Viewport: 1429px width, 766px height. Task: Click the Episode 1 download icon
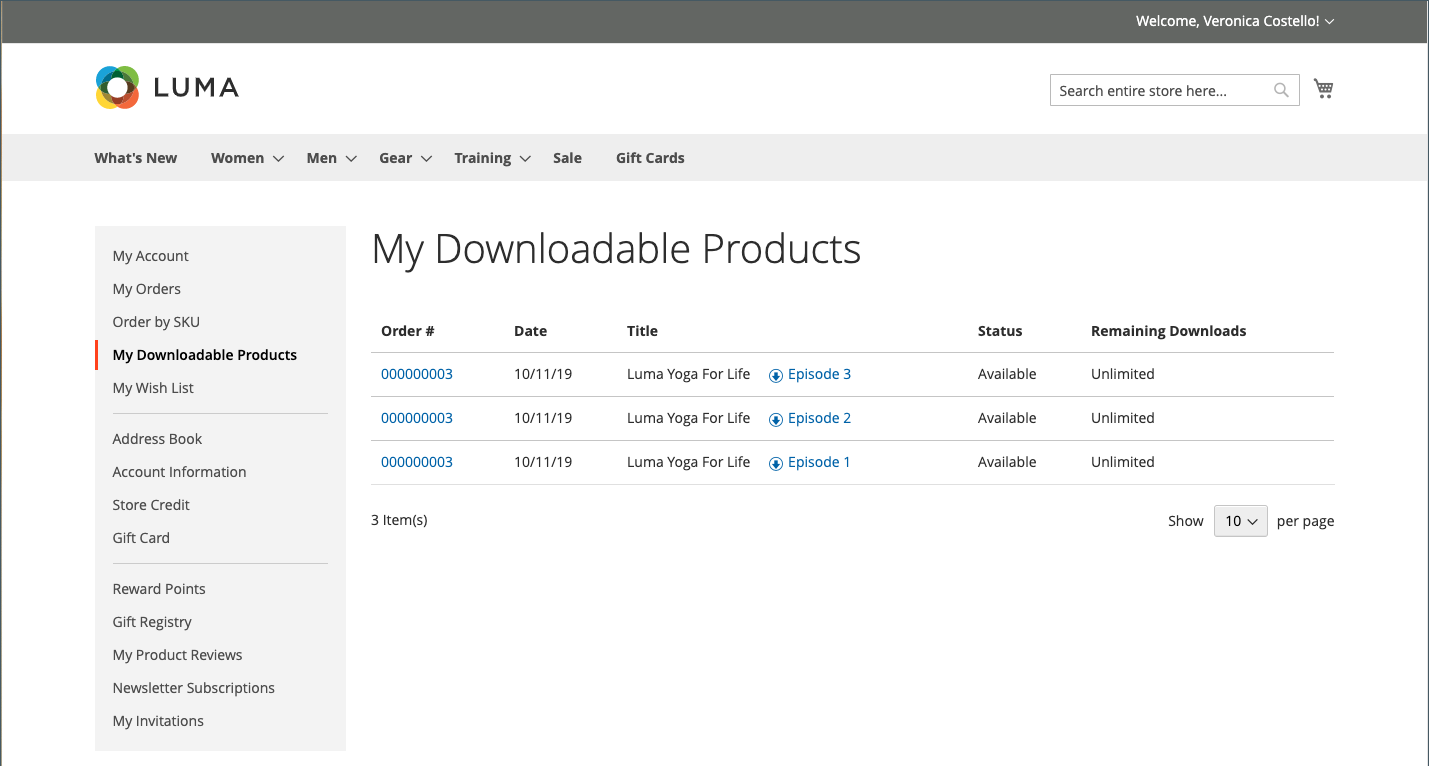tap(775, 463)
